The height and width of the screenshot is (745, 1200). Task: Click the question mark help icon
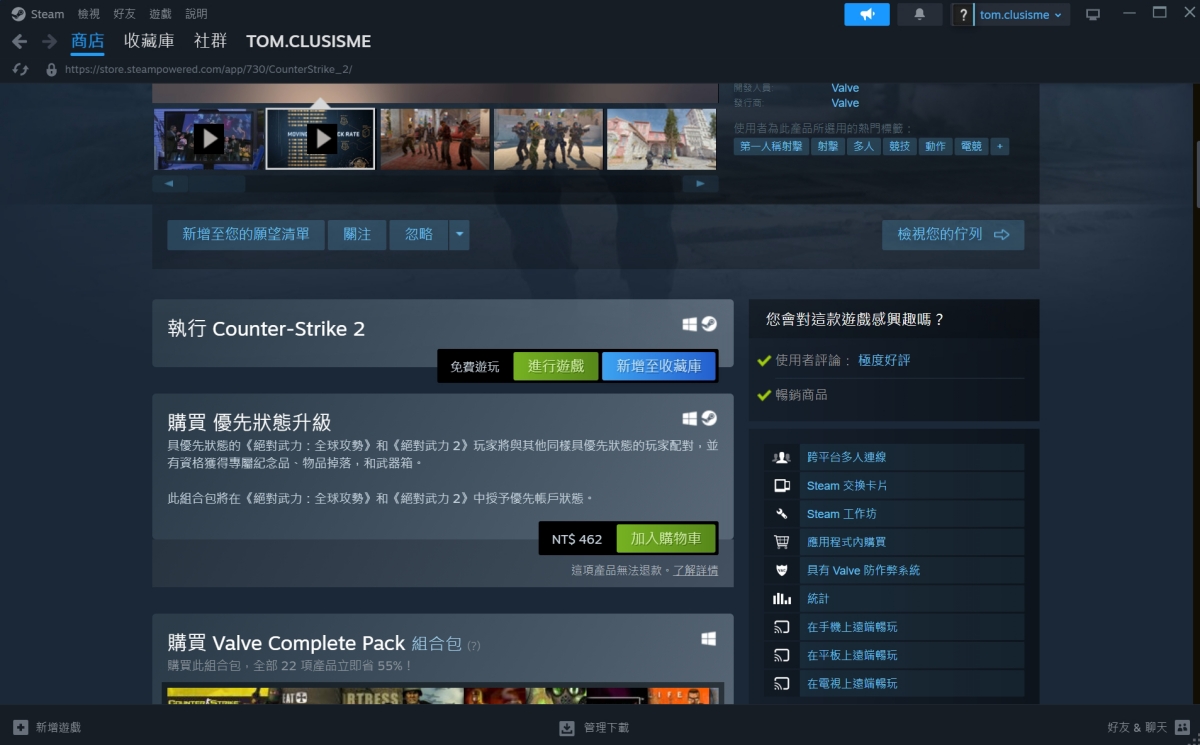coord(962,15)
